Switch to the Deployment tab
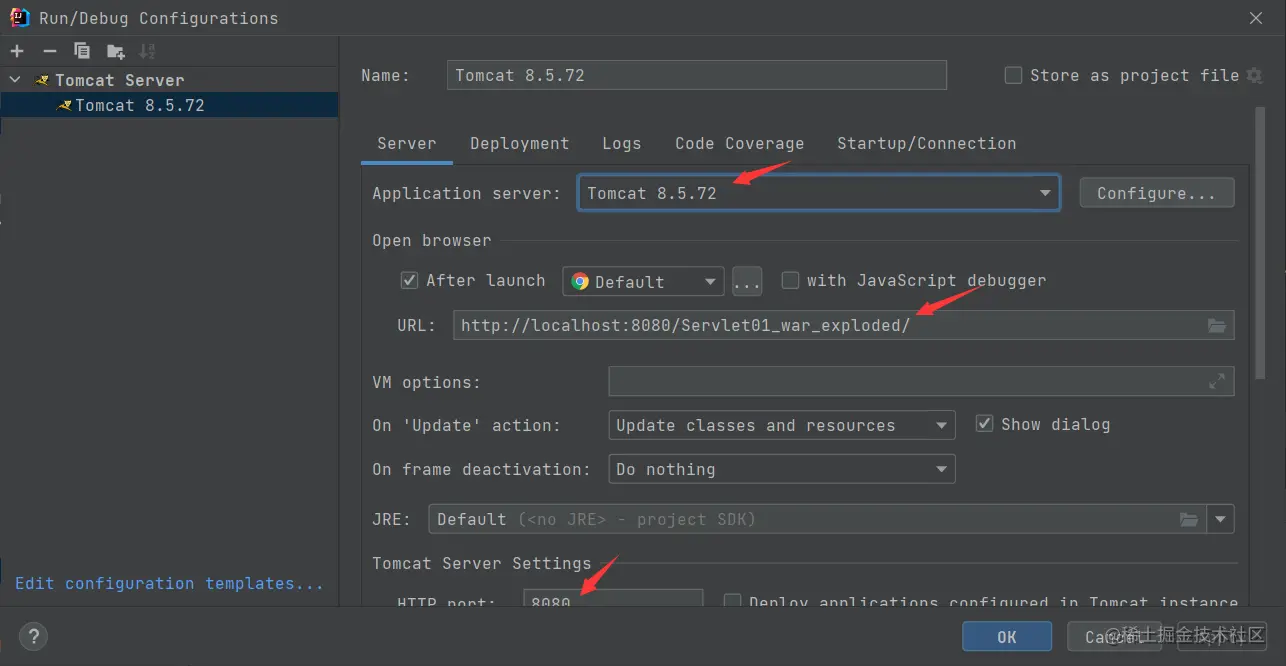1286x666 pixels. point(519,143)
